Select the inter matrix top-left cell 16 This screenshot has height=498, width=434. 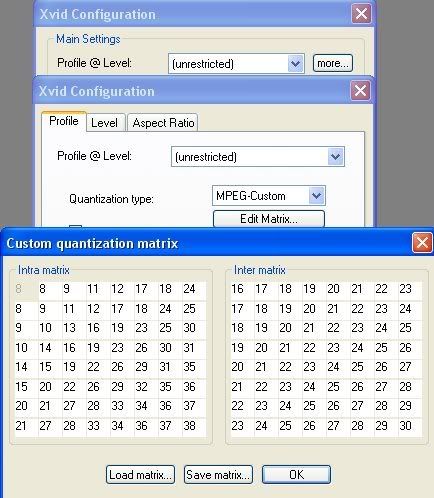tap(242, 289)
